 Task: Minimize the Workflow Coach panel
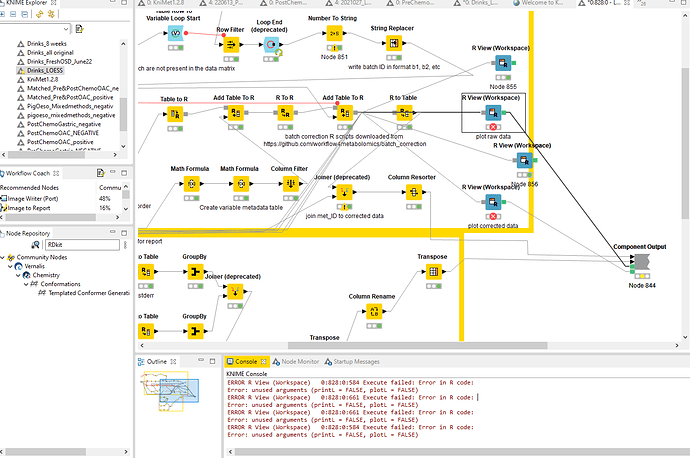click(113, 172)
